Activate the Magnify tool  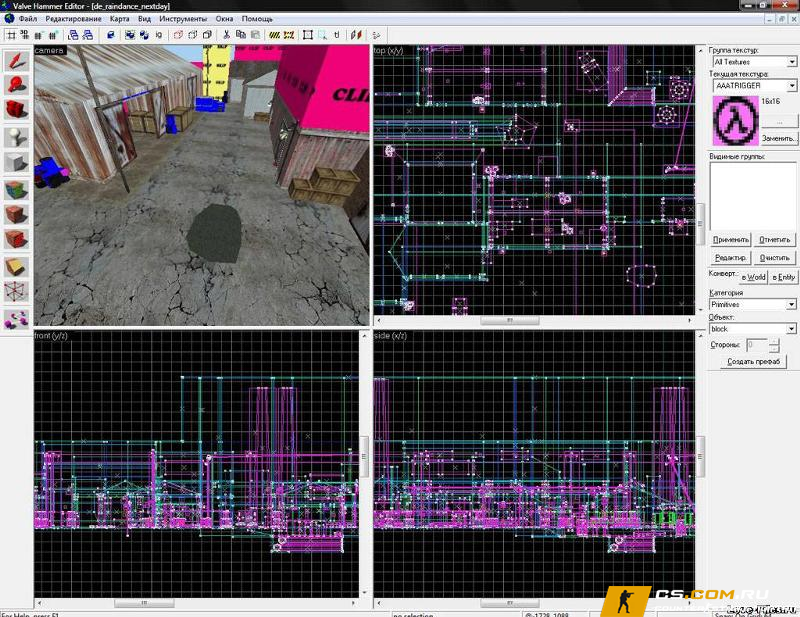tap(16, 85)
